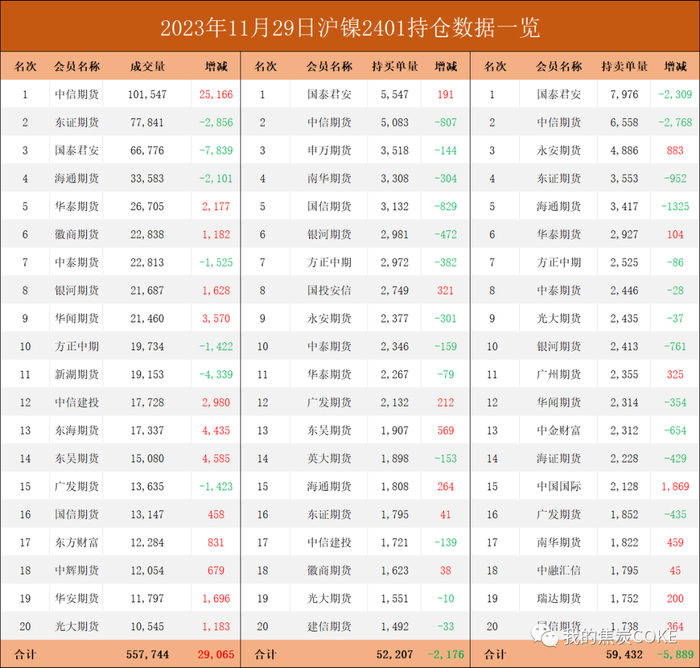Viewport: 700px width, 668px height.
Task: Select the member name '东海期货'
Action: (x=77, y=431)
